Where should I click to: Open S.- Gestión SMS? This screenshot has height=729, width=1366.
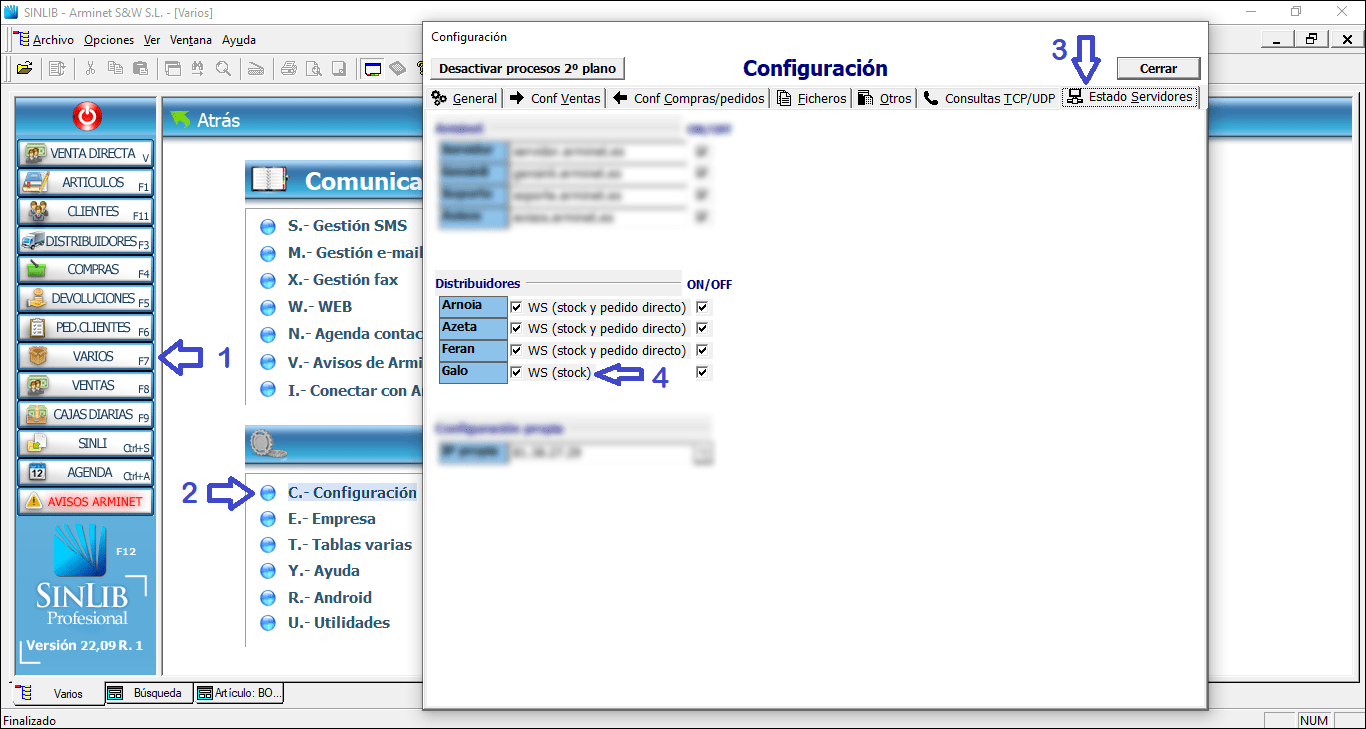pyautogui.click(x=347, y=226)
